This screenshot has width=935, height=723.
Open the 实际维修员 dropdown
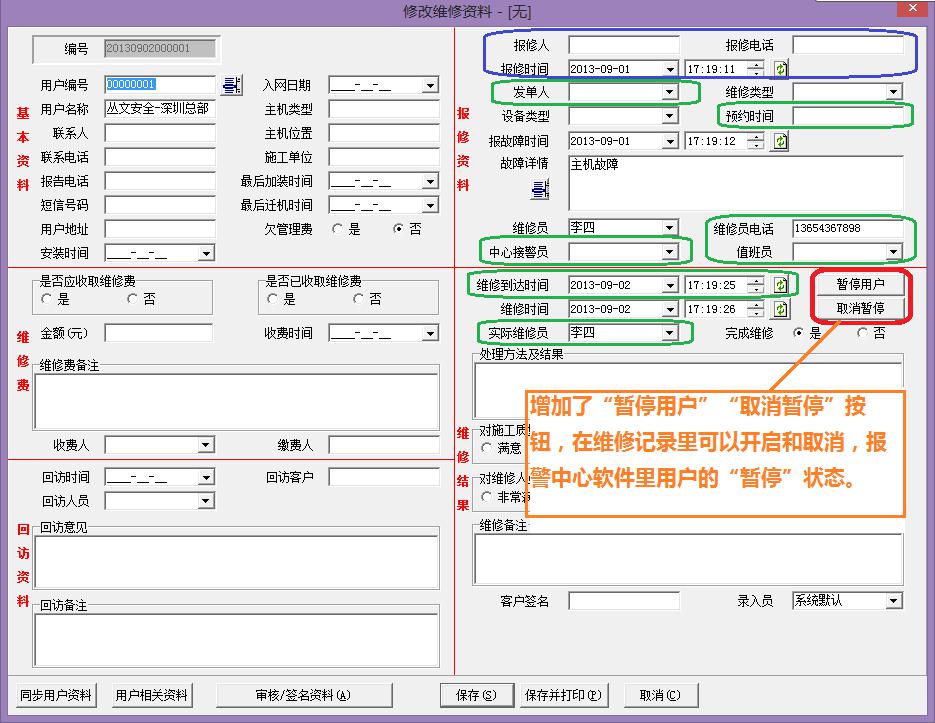point(667,330)
